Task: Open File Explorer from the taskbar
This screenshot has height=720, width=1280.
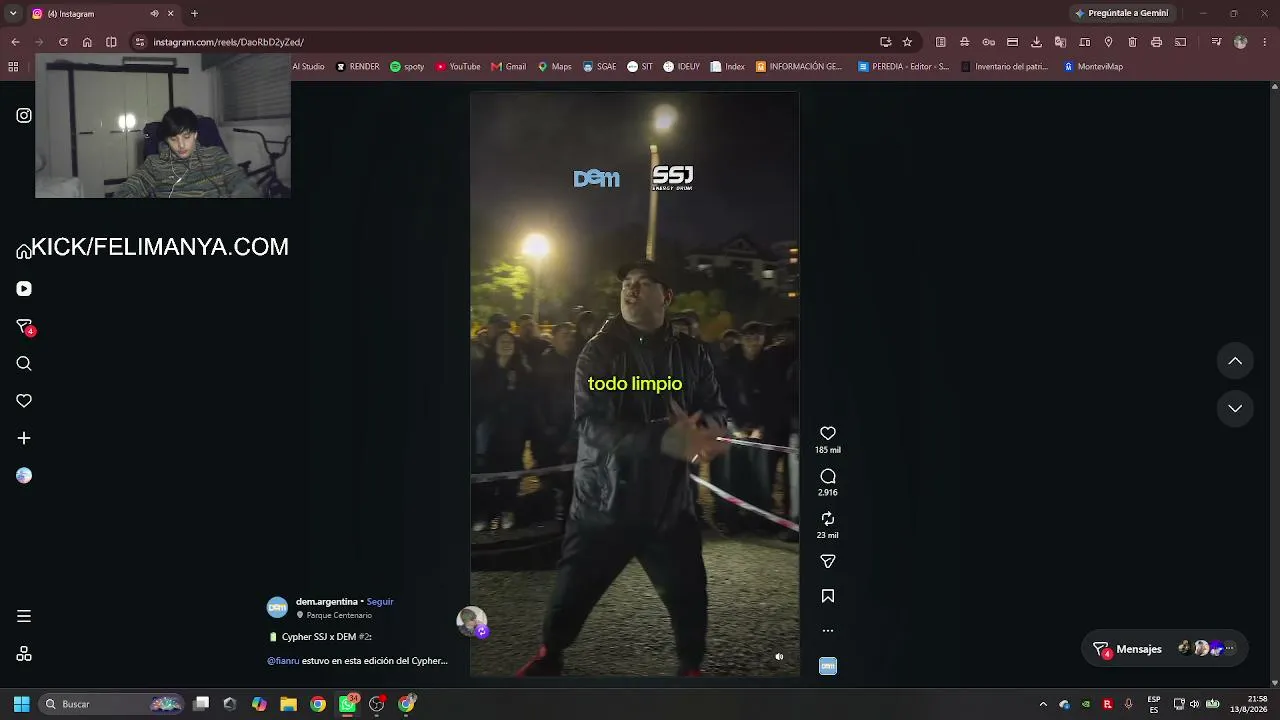Action: [x=288, y=704]
